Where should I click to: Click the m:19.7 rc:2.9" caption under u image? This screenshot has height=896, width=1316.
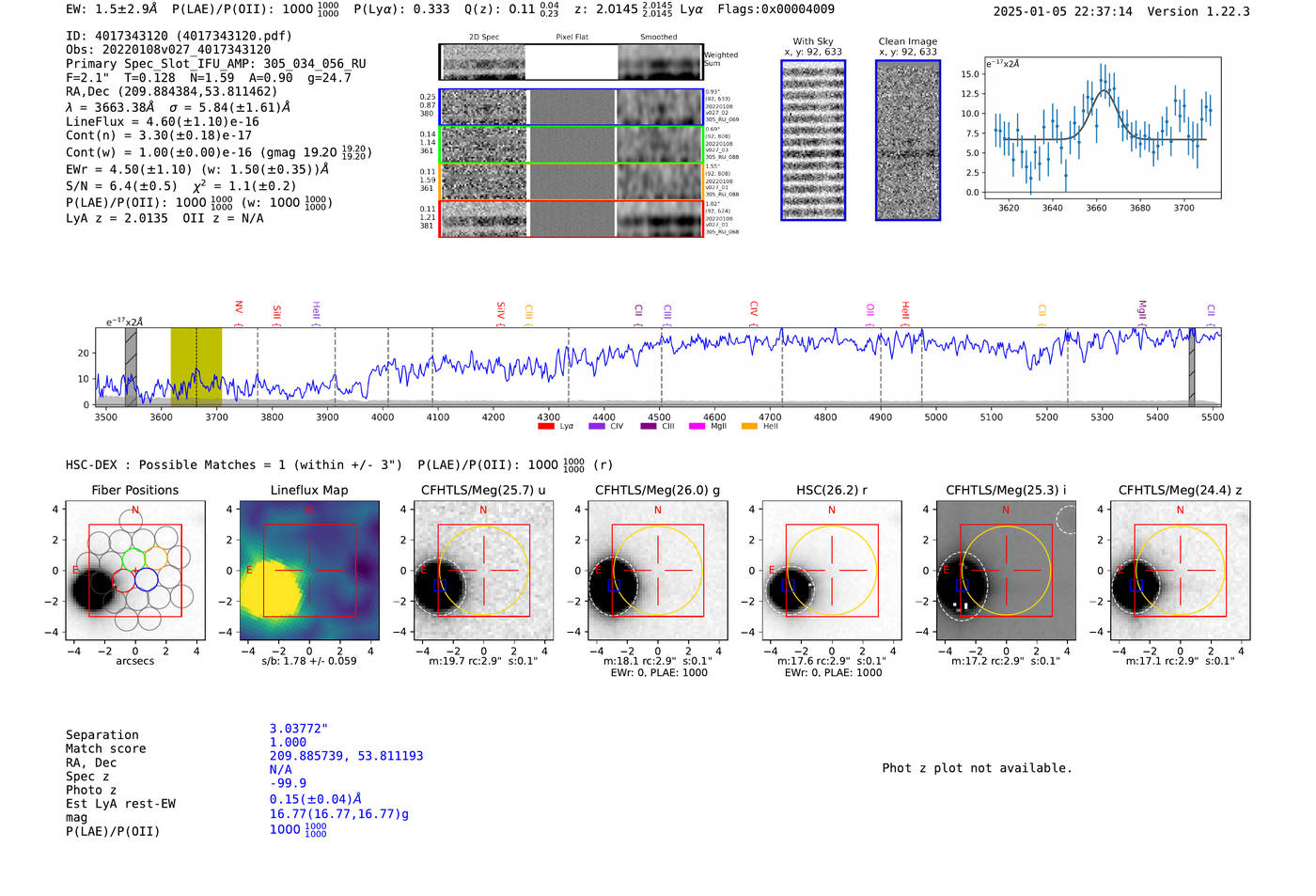(484, 661)
